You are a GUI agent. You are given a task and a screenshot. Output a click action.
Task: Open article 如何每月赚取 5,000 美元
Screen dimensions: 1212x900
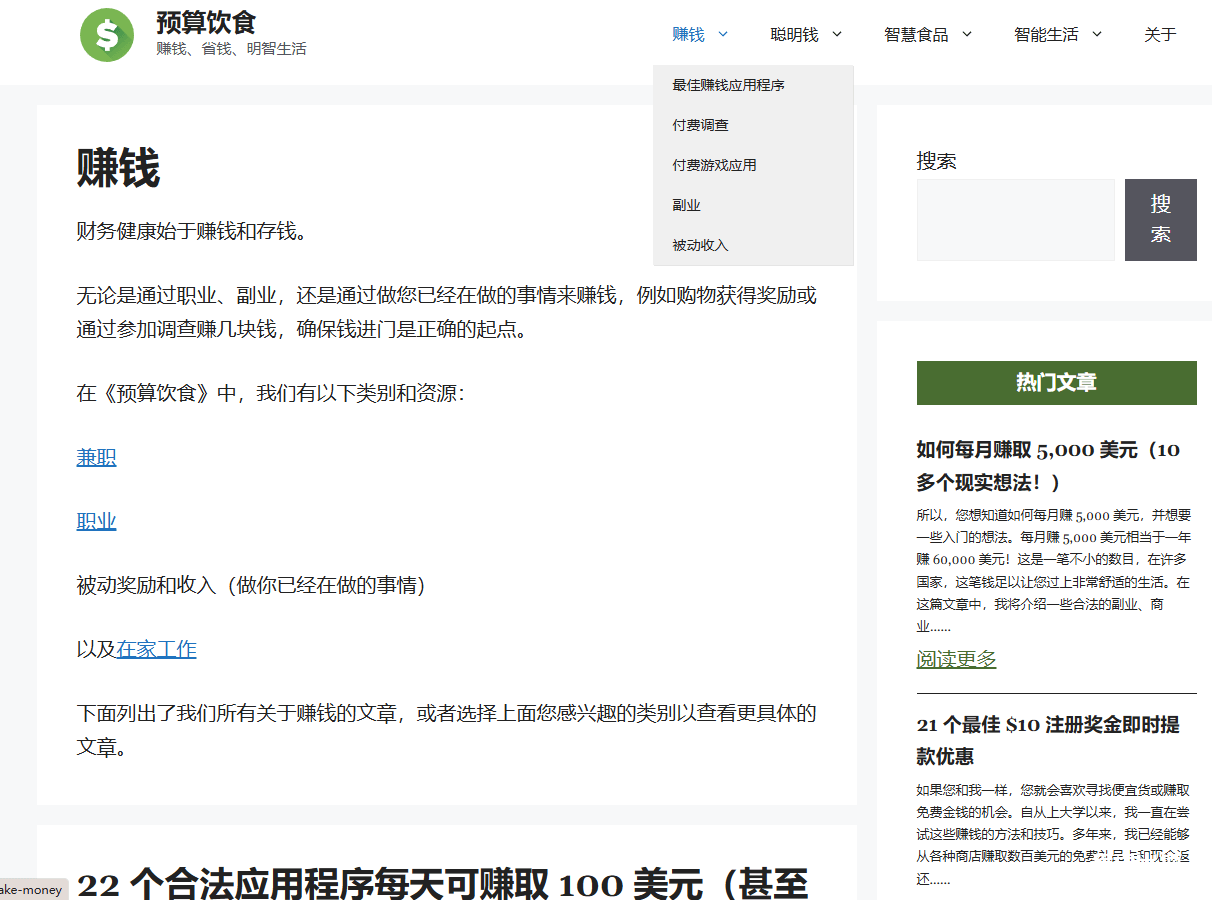(1048, 466)
